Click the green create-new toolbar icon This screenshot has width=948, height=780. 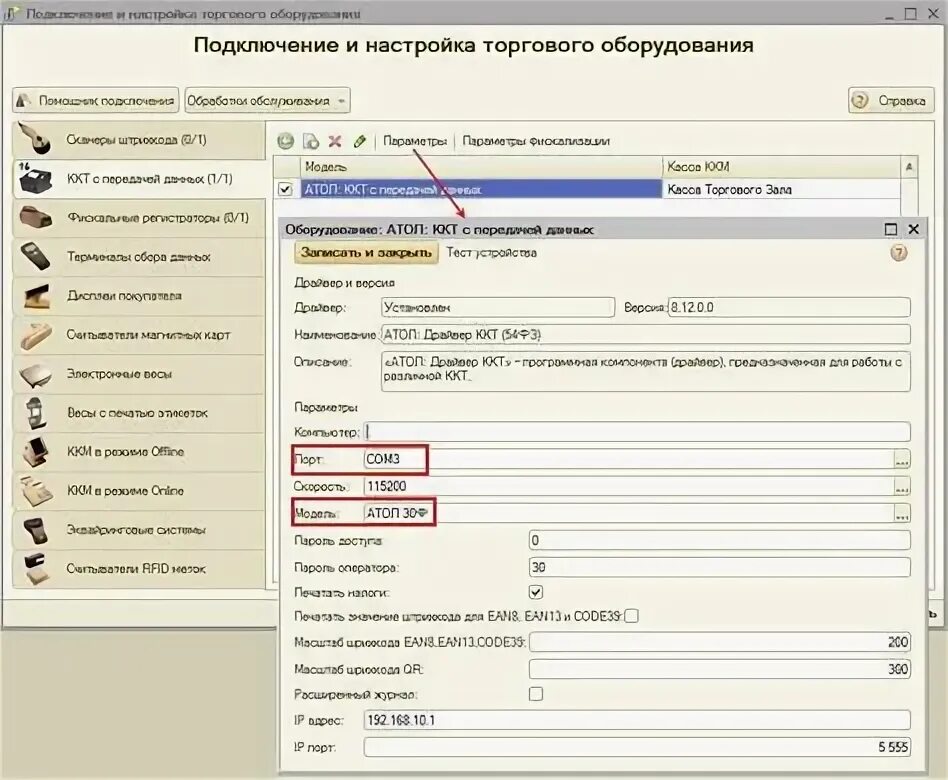(285, 141)
